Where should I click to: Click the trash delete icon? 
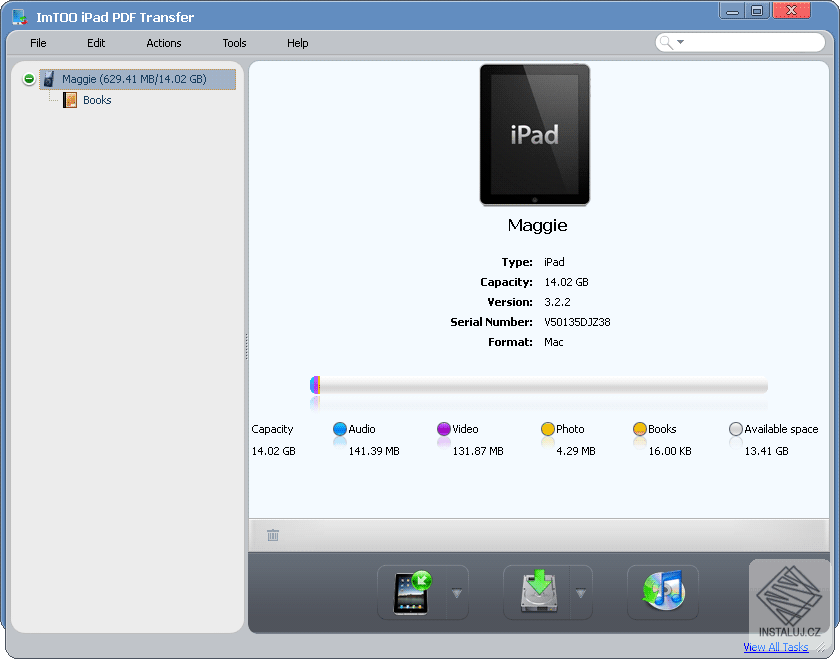tap(273, 535)
